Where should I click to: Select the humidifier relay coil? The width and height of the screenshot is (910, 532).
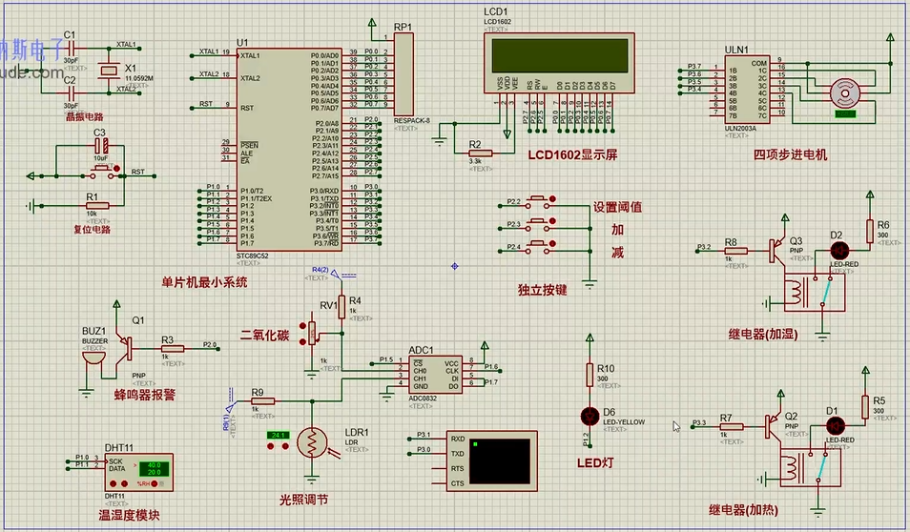(795, 293)
